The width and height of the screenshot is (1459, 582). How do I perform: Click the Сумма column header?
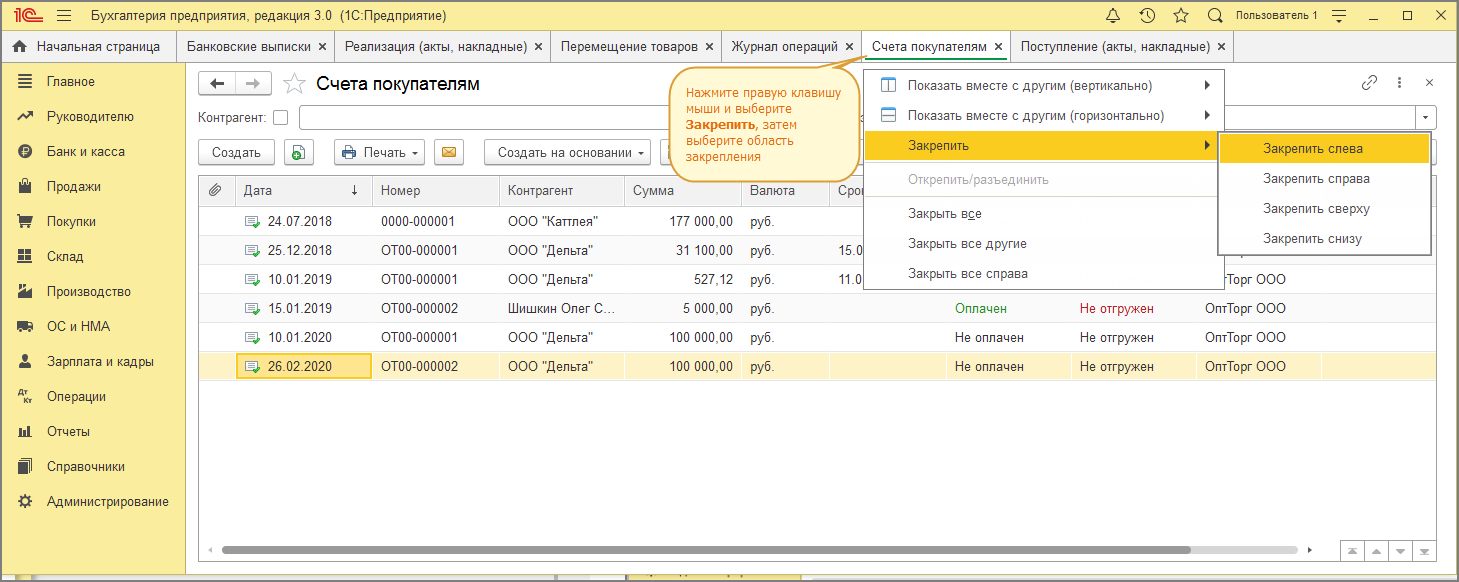point(683,190)
